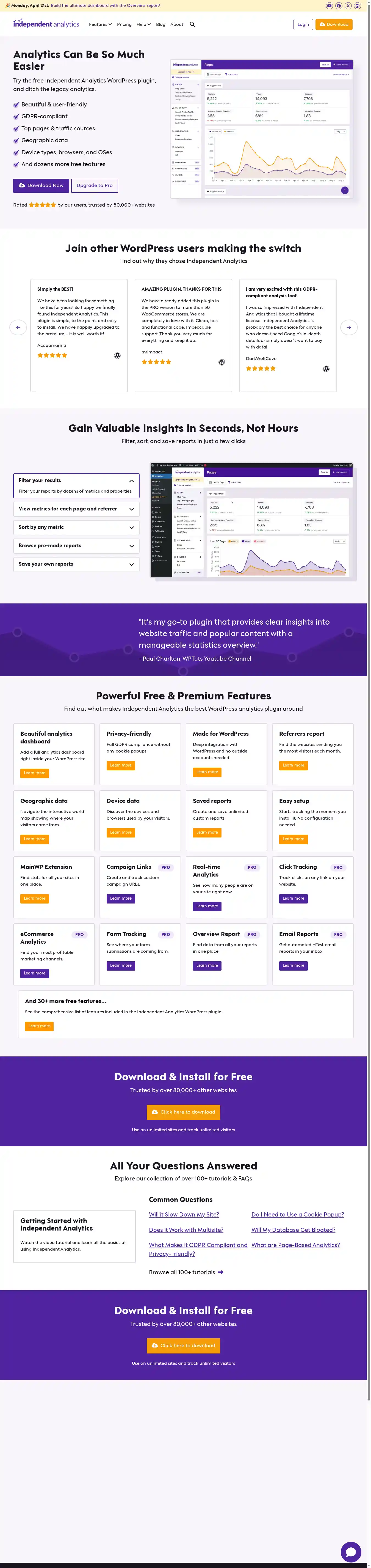371x1568 pixels.
Task: Show previous testimonial with left arrow
Action: [x=18, y=328]
